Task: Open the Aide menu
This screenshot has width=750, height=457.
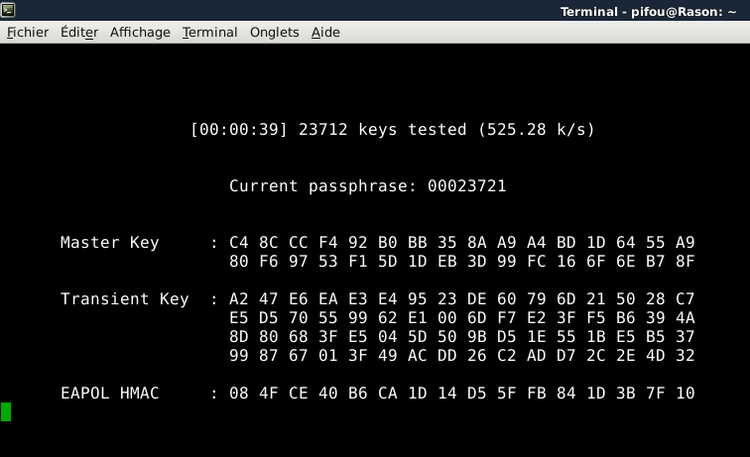Action: point(325,32)
